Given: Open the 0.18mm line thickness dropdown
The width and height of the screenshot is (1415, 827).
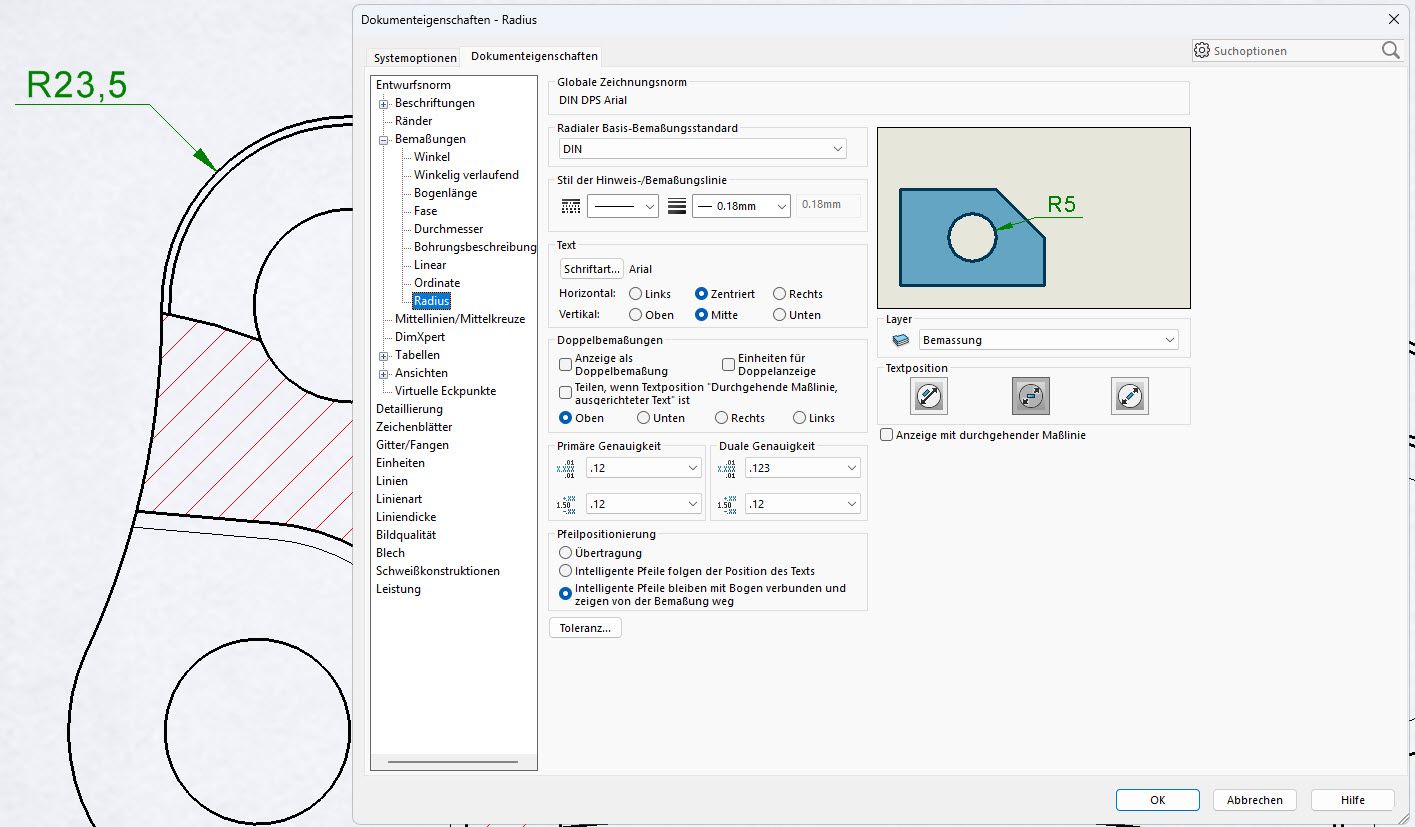Looking at the screenshot, I should (x=741, y=206).
